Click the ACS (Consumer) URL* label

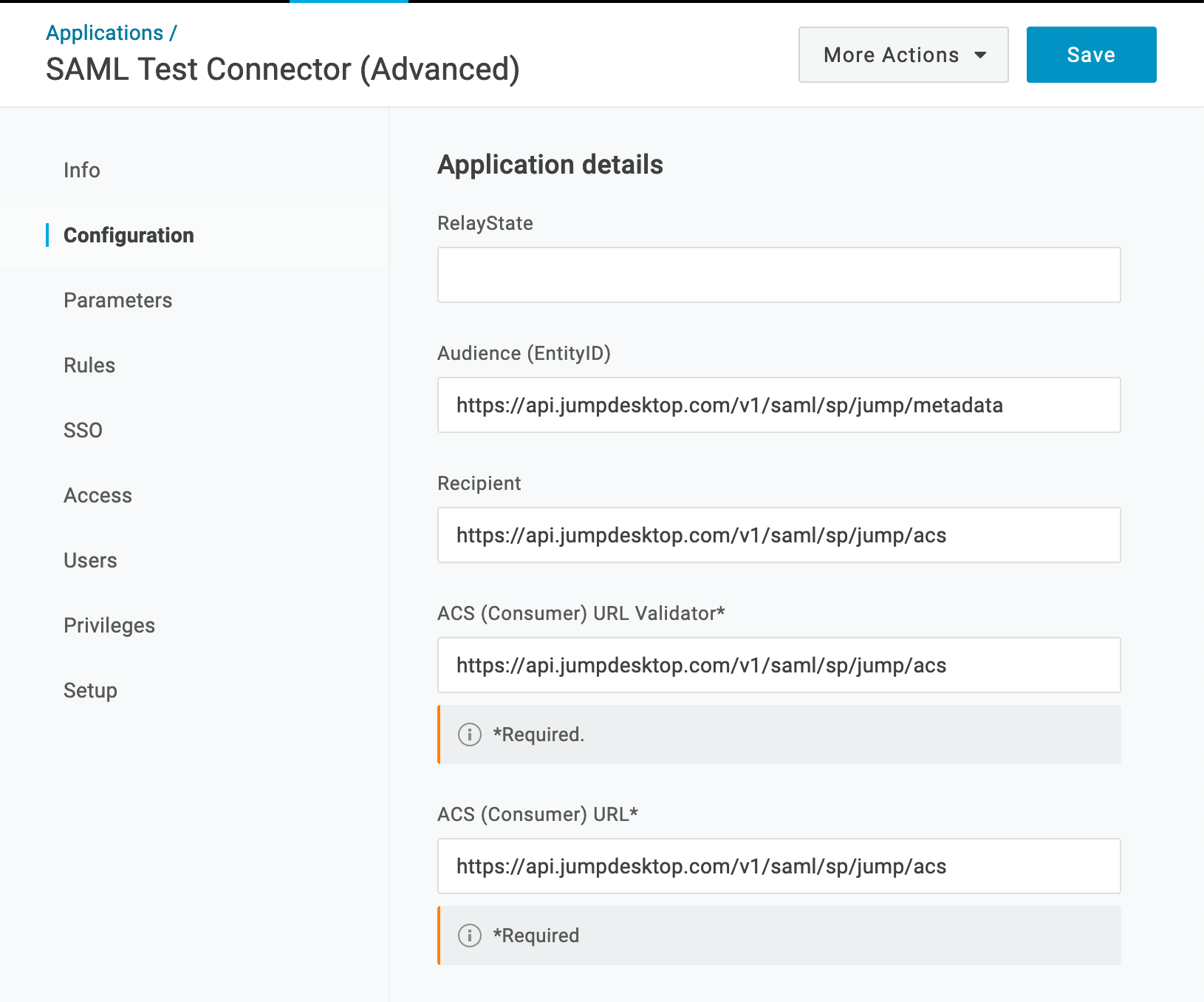pyautogui.click(x=538, y=814)
